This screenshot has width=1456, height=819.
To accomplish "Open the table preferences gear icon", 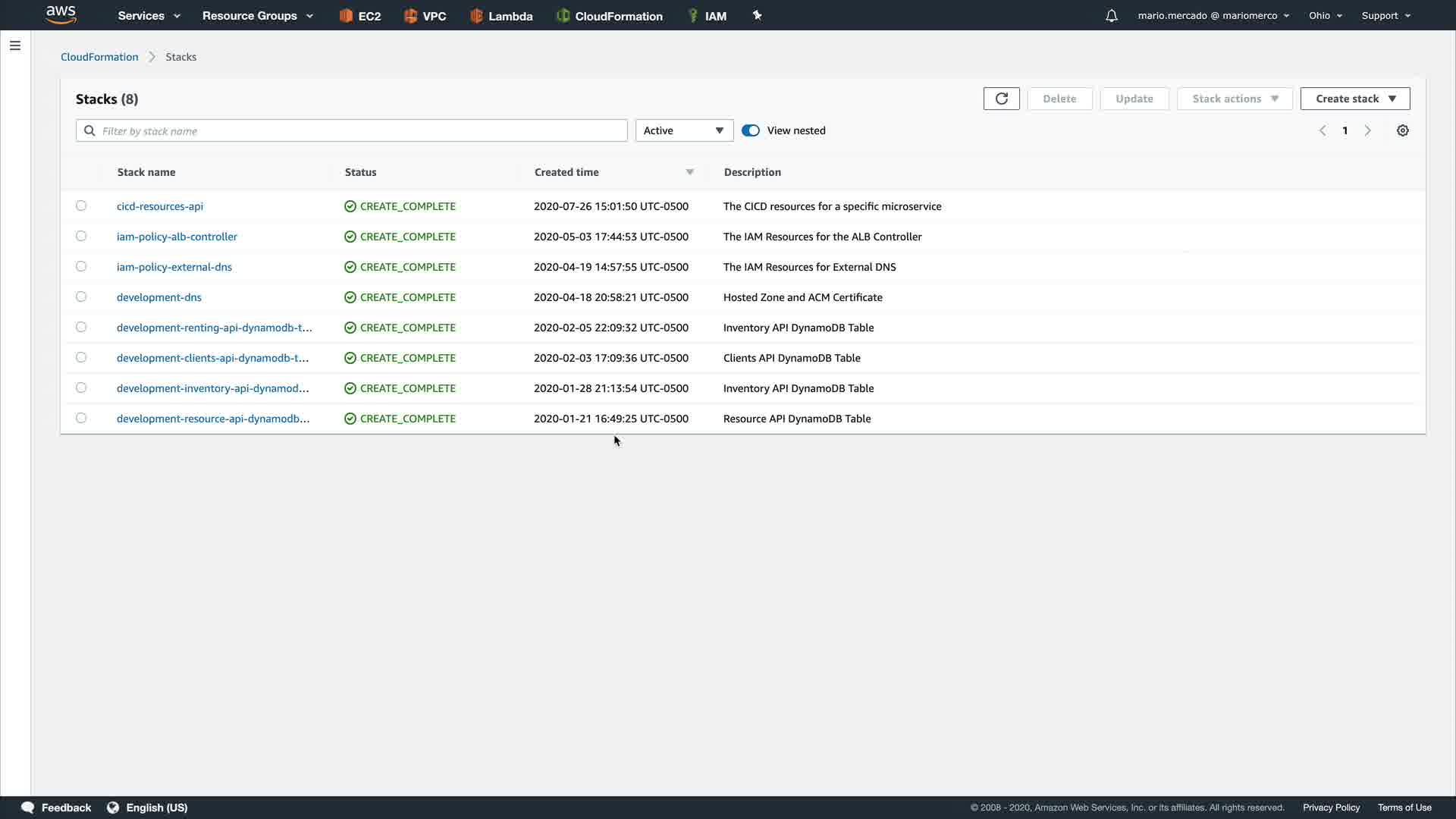I will (x=1402, y=130).
